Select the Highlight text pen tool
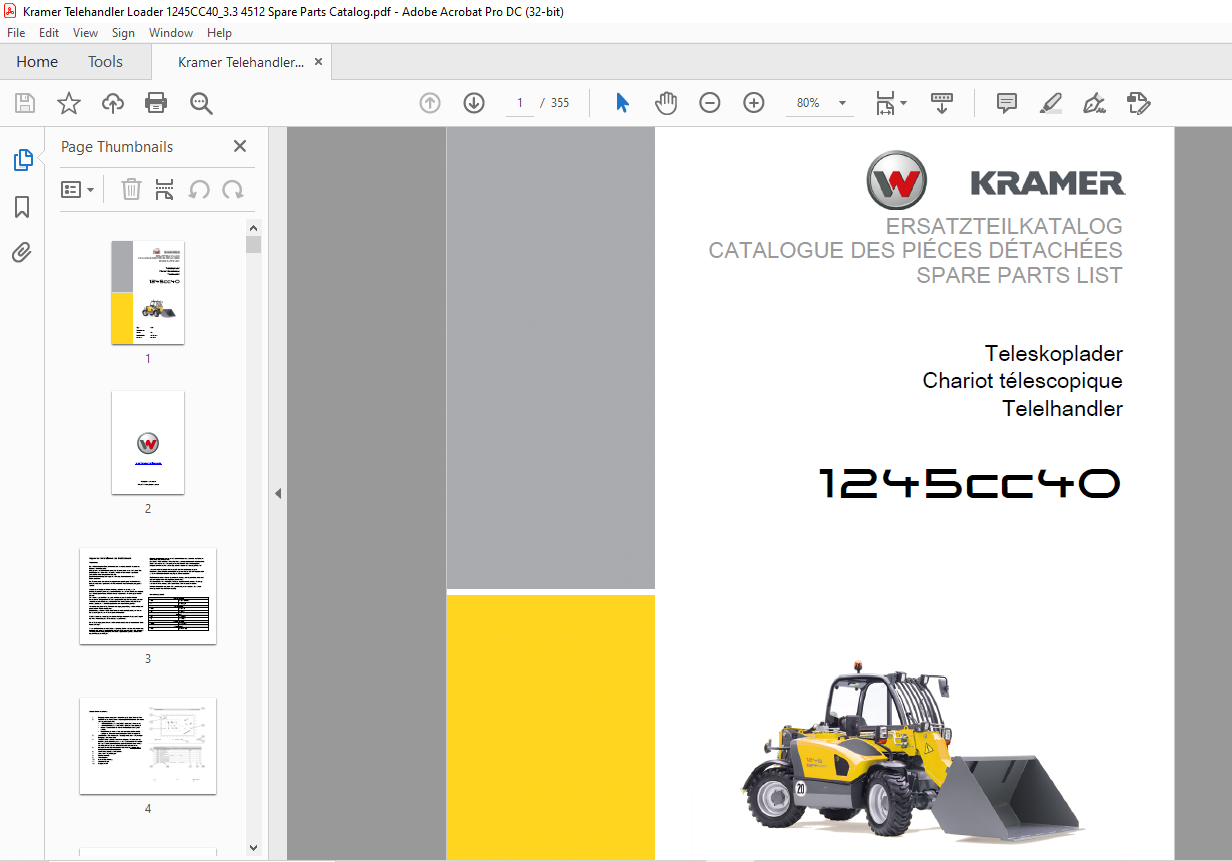Screen dimensions: 1232x862 click(x=1051, y=103)
